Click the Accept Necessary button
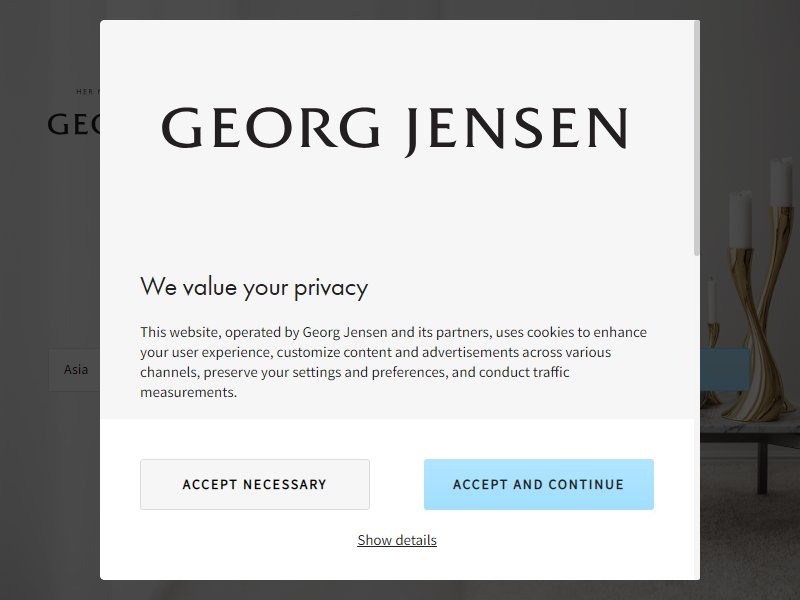The width and height of the screenshot is (800, 600). 255,484
